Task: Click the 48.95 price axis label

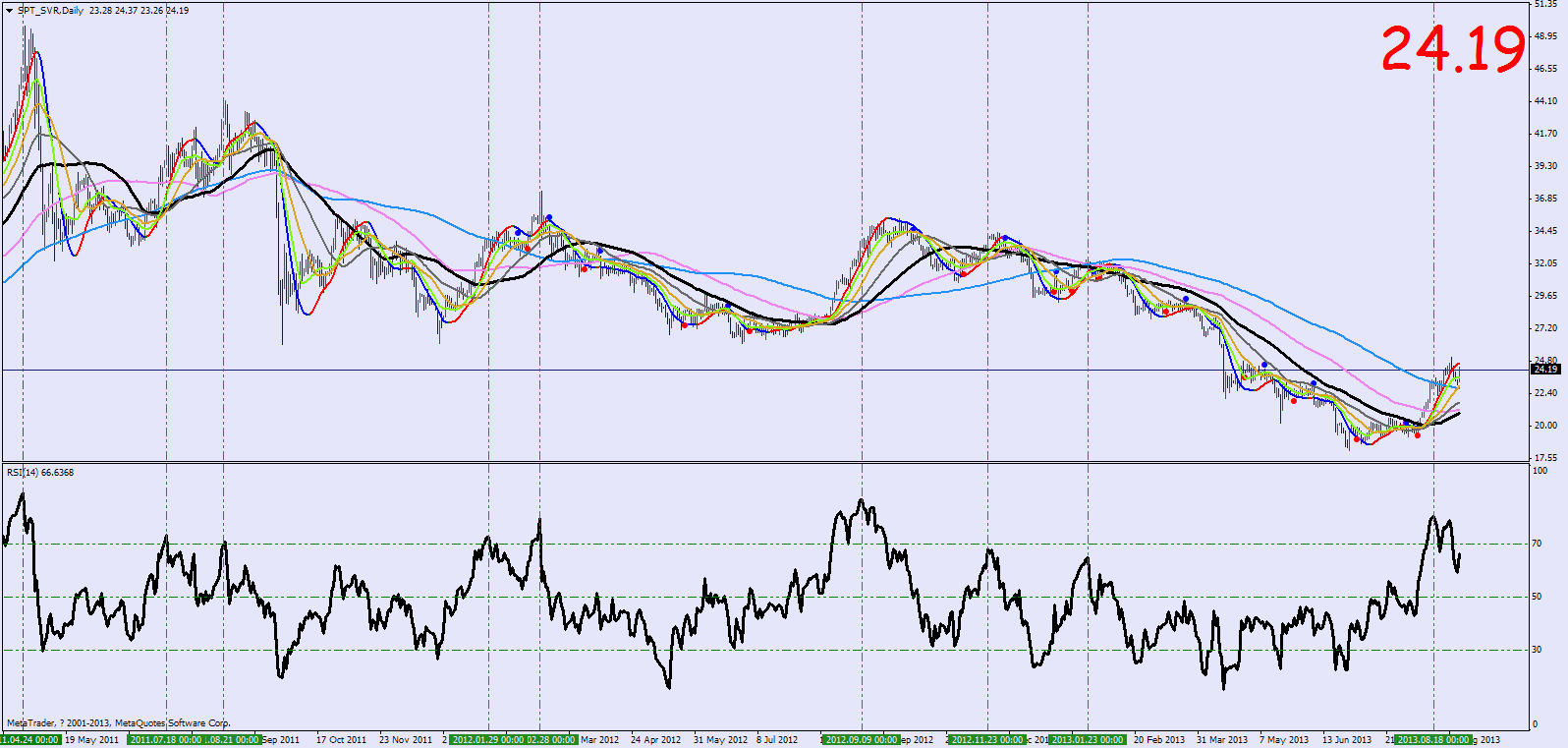Action: (x=1545, y=36)
